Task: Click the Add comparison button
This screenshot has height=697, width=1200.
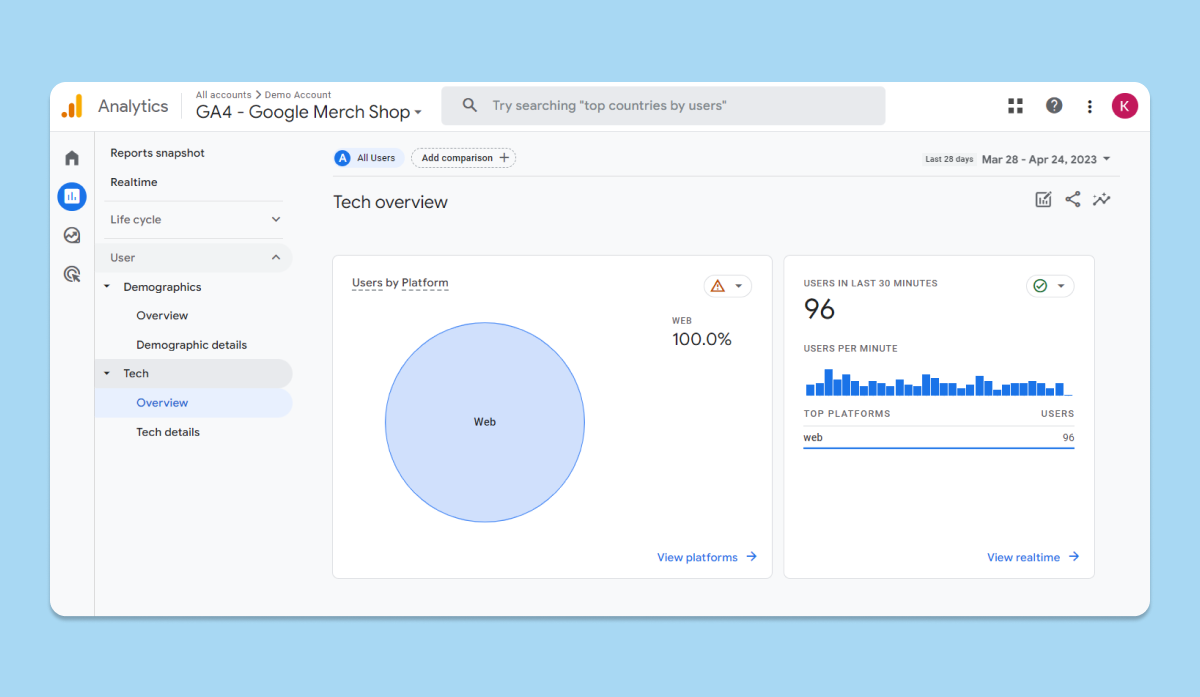Action: coord(464,158)
